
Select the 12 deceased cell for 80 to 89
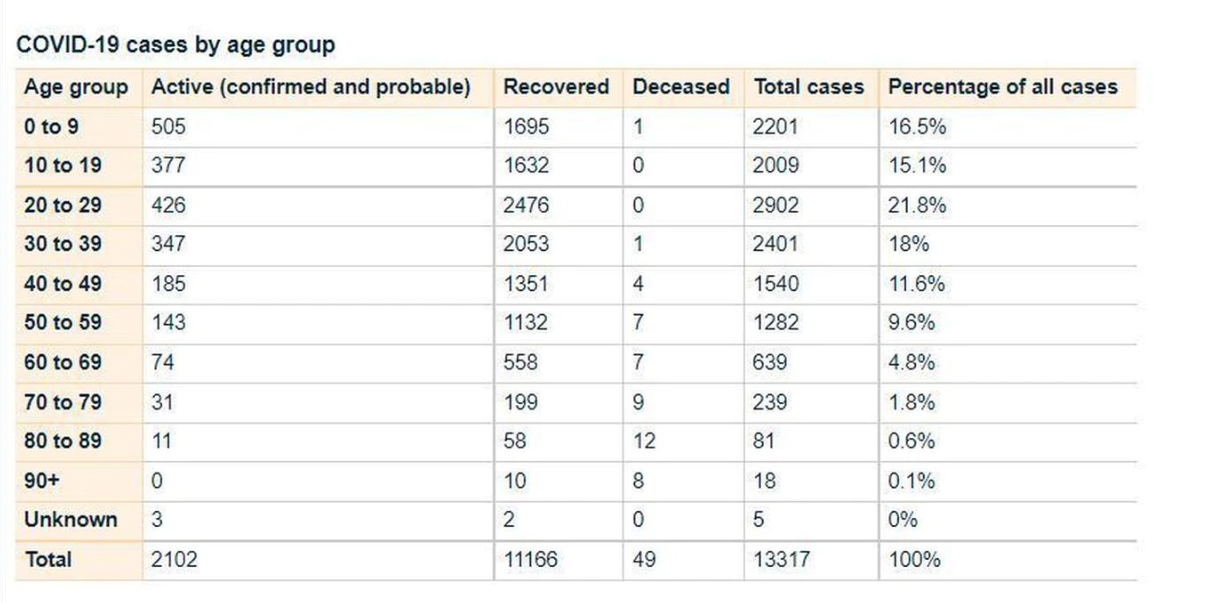(644, 441)
